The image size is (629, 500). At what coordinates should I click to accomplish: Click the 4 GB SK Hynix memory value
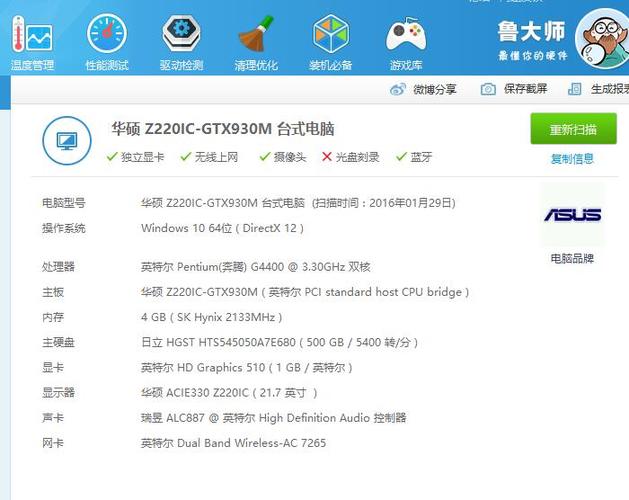(211, 317)
